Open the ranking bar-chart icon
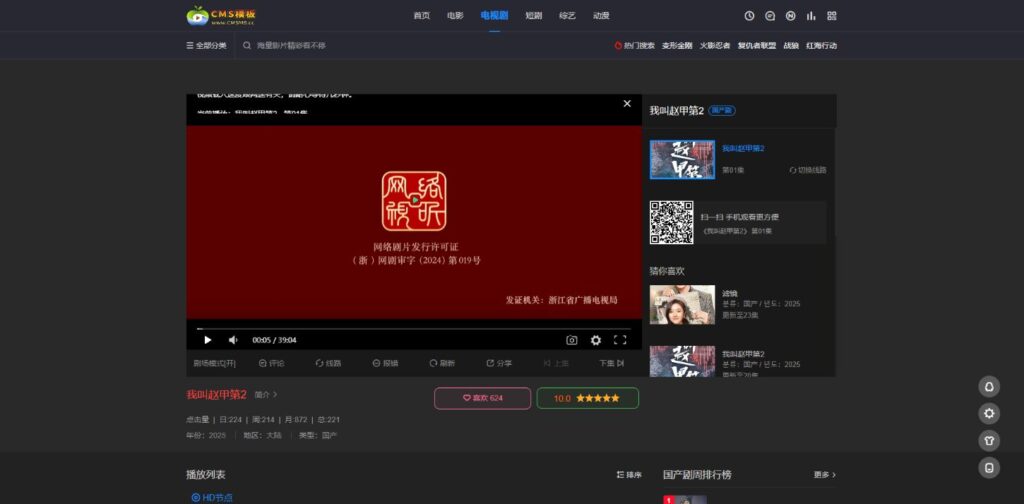Viewport: 1024px width, 504px height. click(x=811, y=16)
